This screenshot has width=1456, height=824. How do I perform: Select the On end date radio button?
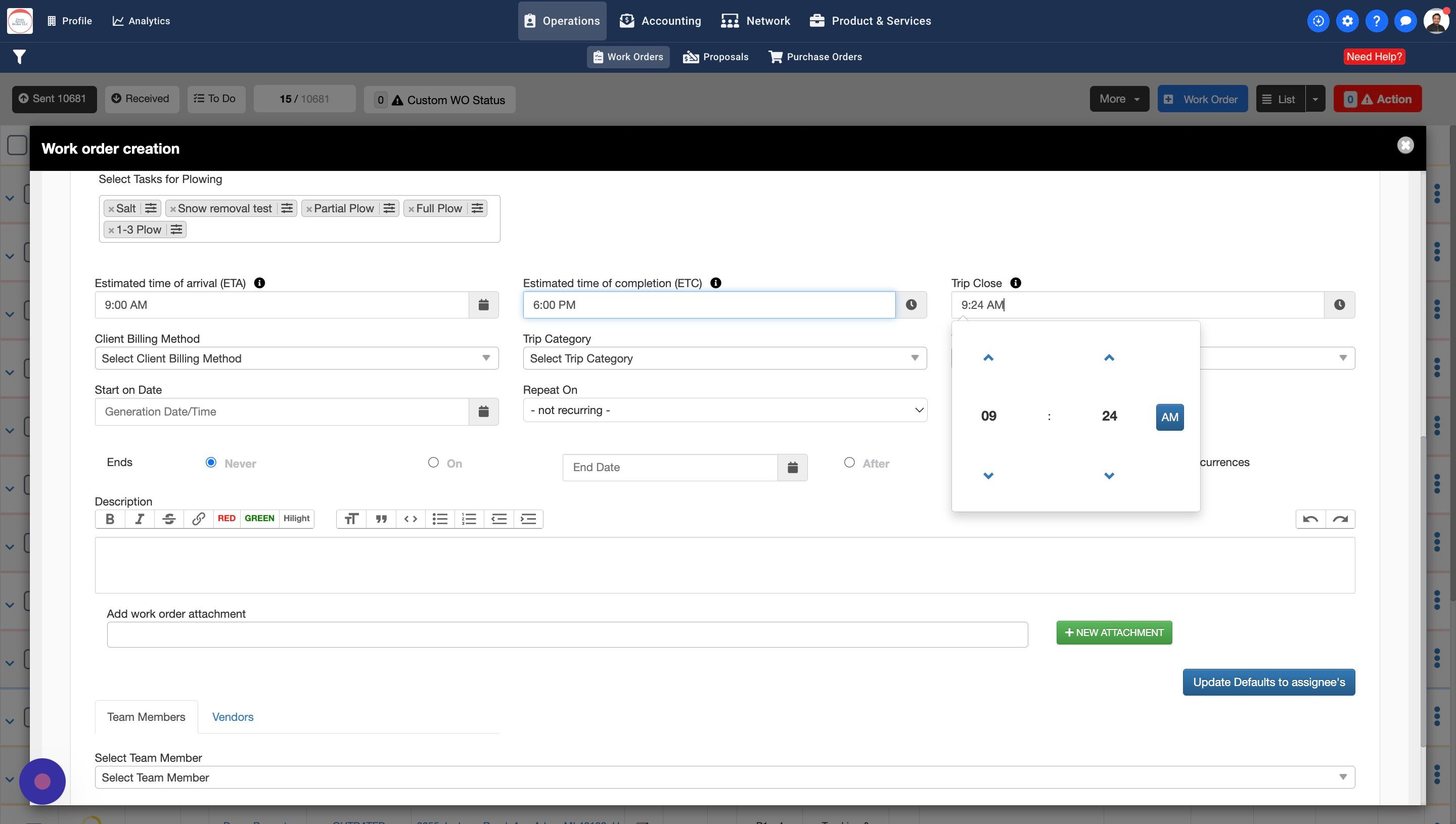coord(433,463)
